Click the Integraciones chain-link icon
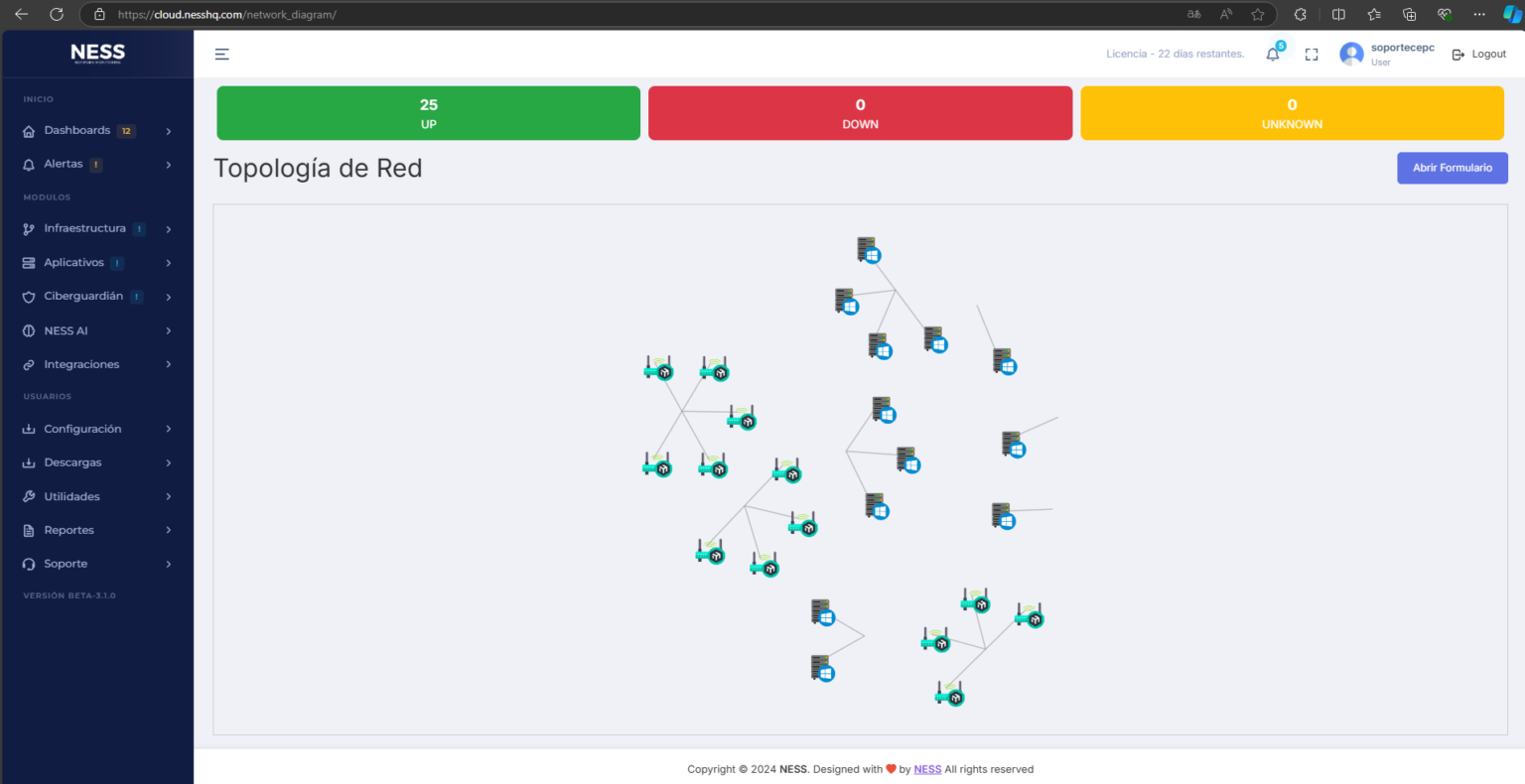 click(30, 364)
